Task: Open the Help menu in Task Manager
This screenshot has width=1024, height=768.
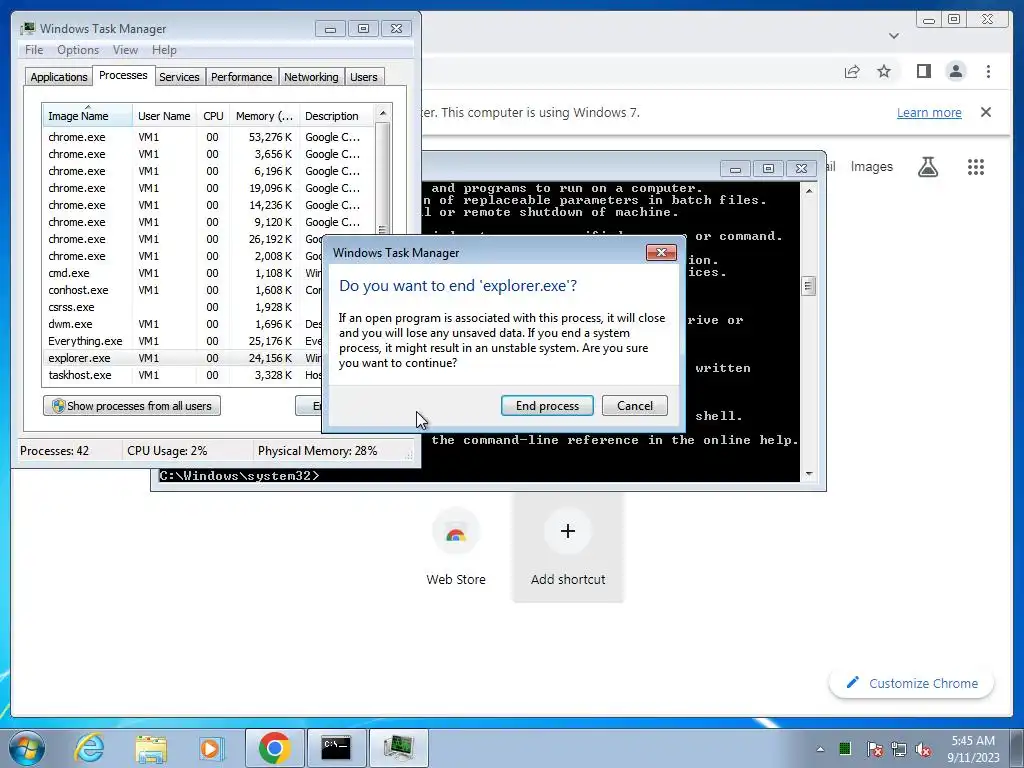Action: (x=164, y=50)
